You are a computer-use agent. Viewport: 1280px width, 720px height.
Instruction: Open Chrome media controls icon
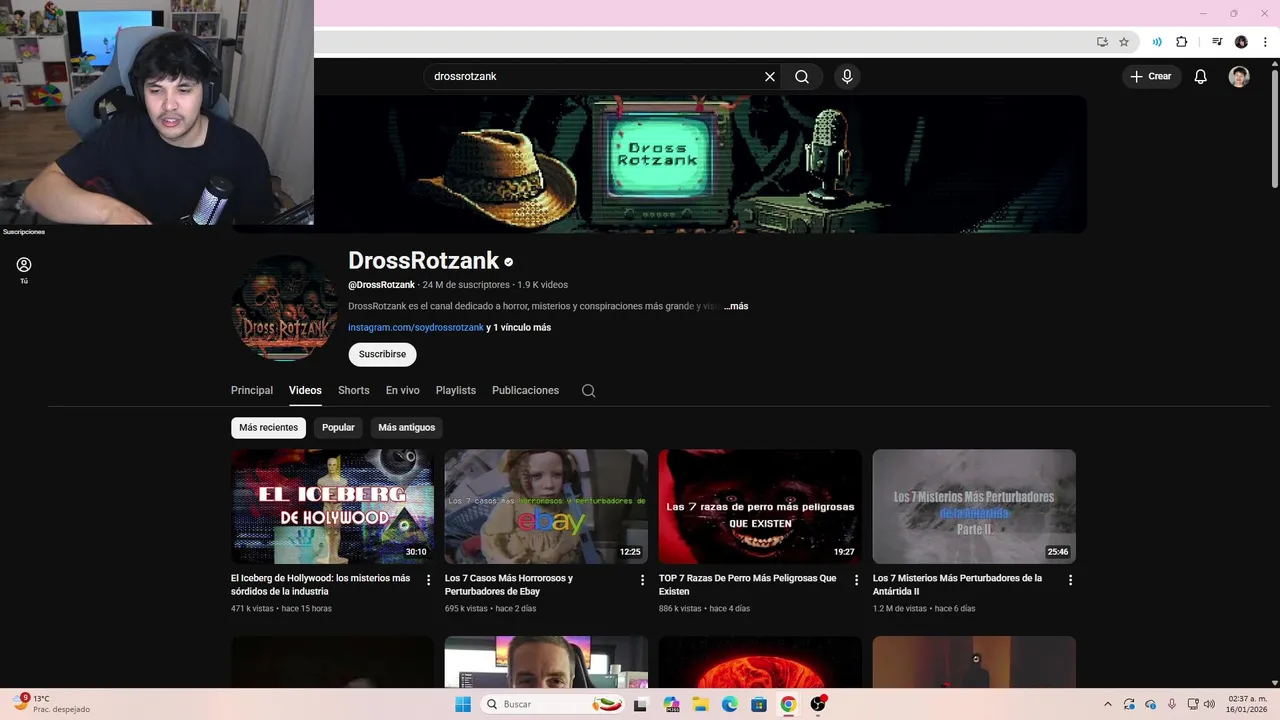(1217, 42)
